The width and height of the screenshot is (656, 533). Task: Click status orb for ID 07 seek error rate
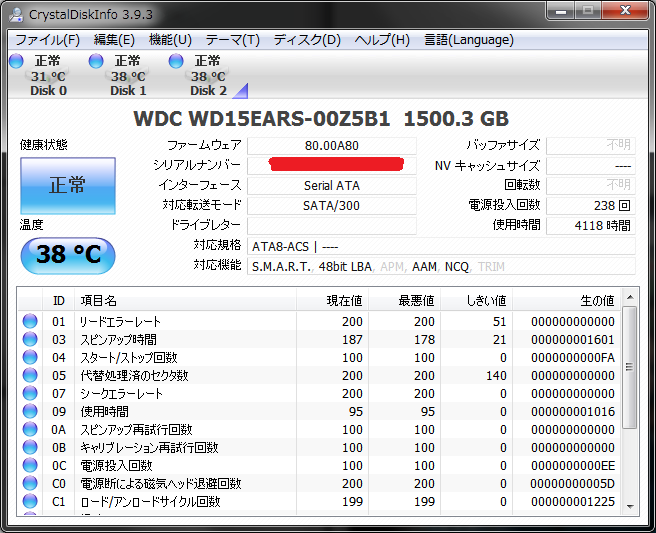point(30,393)
